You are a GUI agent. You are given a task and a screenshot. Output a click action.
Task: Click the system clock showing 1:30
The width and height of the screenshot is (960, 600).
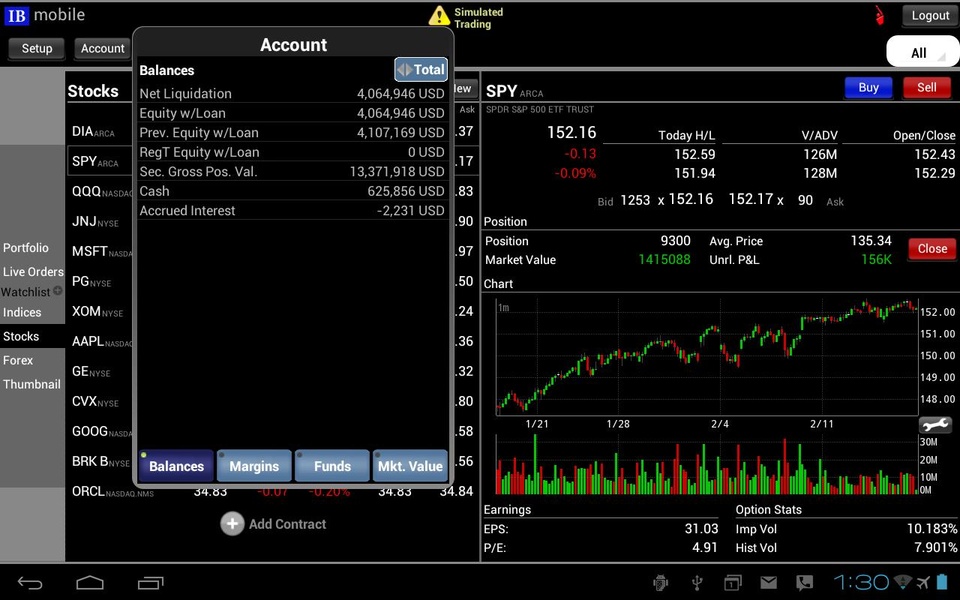click(861, 582)
